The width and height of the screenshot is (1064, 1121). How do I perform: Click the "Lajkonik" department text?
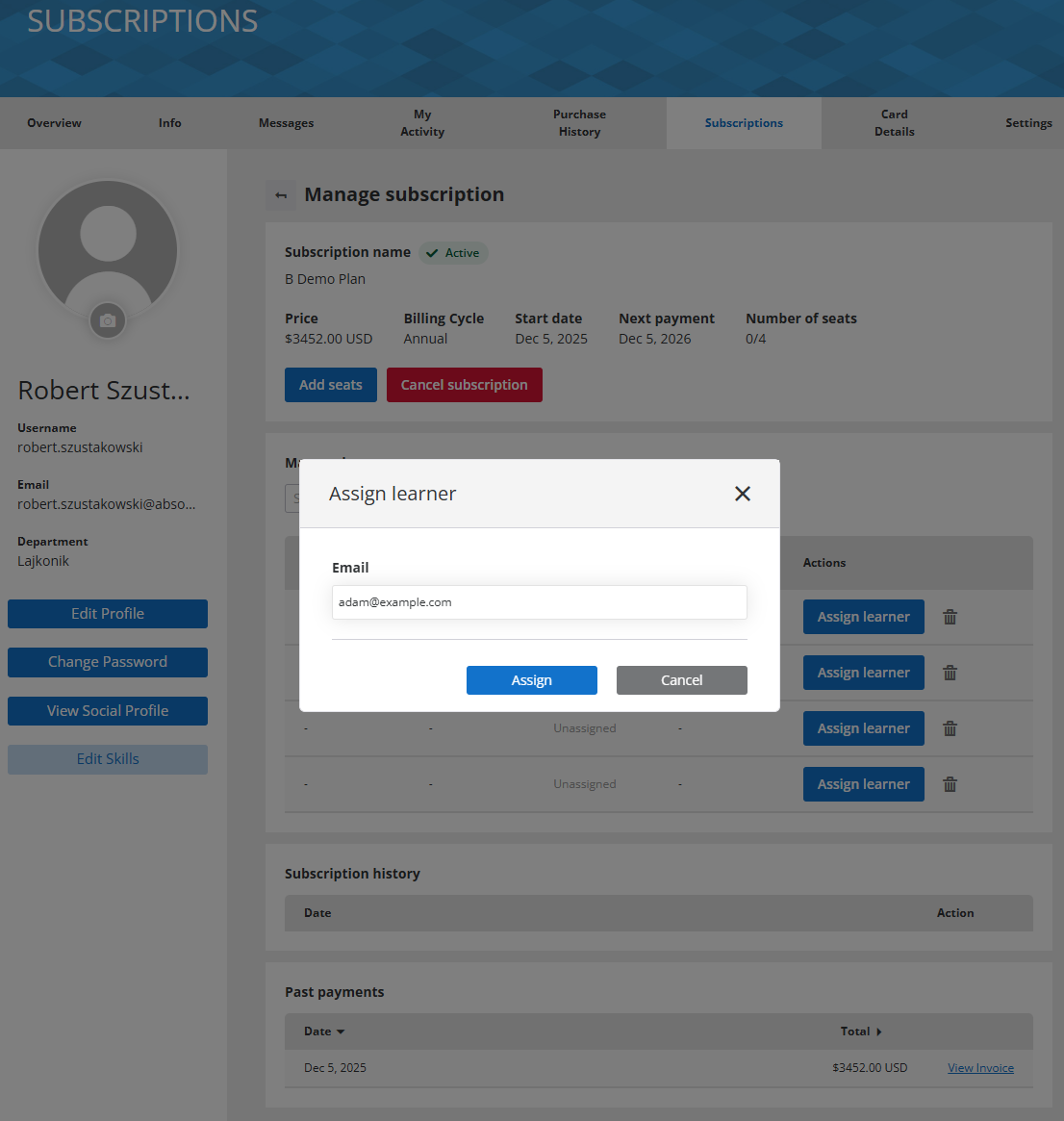[x=43, y=560]
